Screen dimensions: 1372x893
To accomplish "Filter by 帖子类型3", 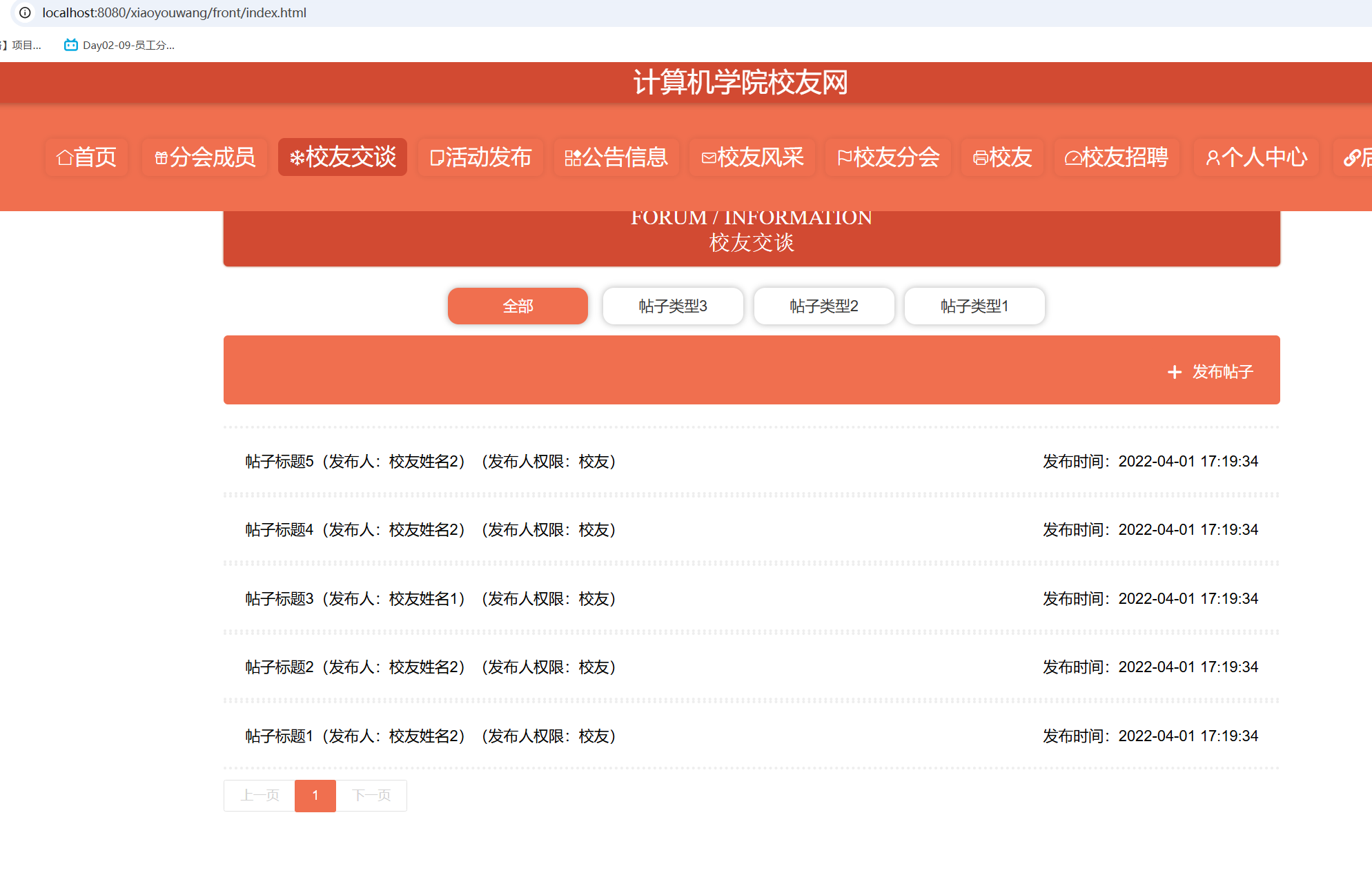I will [x=673, y=306].
